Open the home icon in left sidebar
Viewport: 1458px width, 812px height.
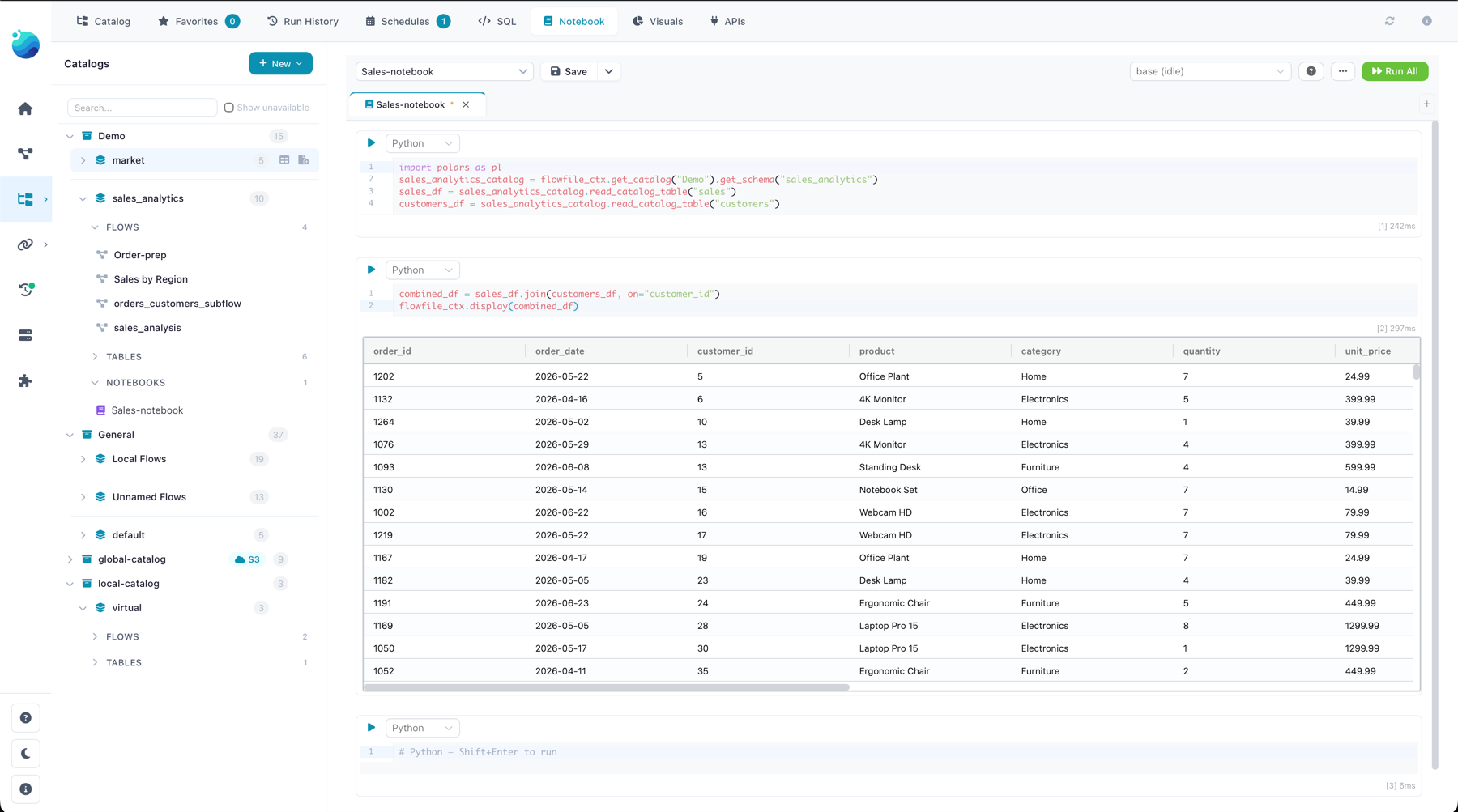click(25, 108)
